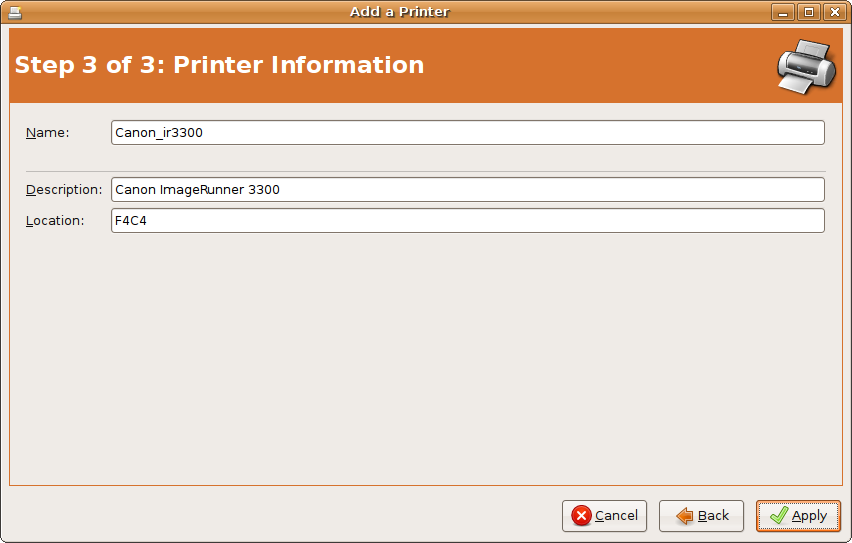Maximize the Add a Printer window
The height and width of the screenshot is (543, 852).
(809, 12)
